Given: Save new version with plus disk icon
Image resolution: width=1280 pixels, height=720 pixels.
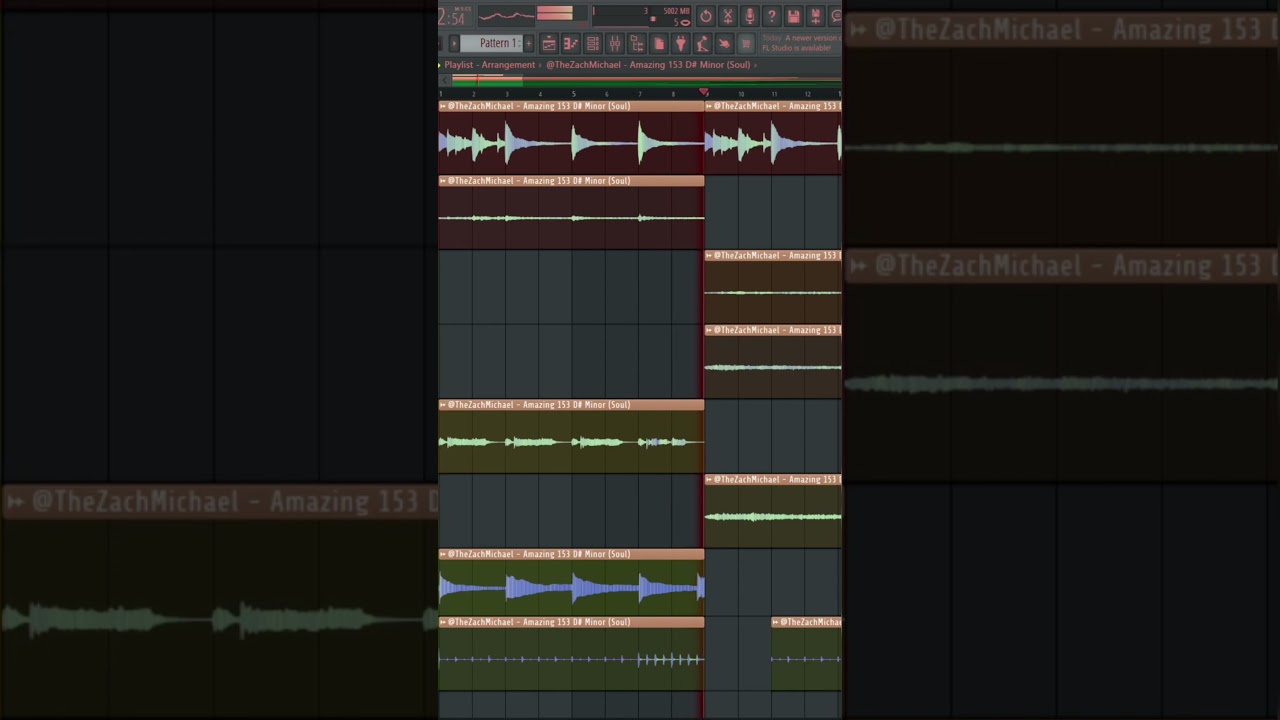Looking at the screenshot, I should pyautogui.click(x=816, y=16).
